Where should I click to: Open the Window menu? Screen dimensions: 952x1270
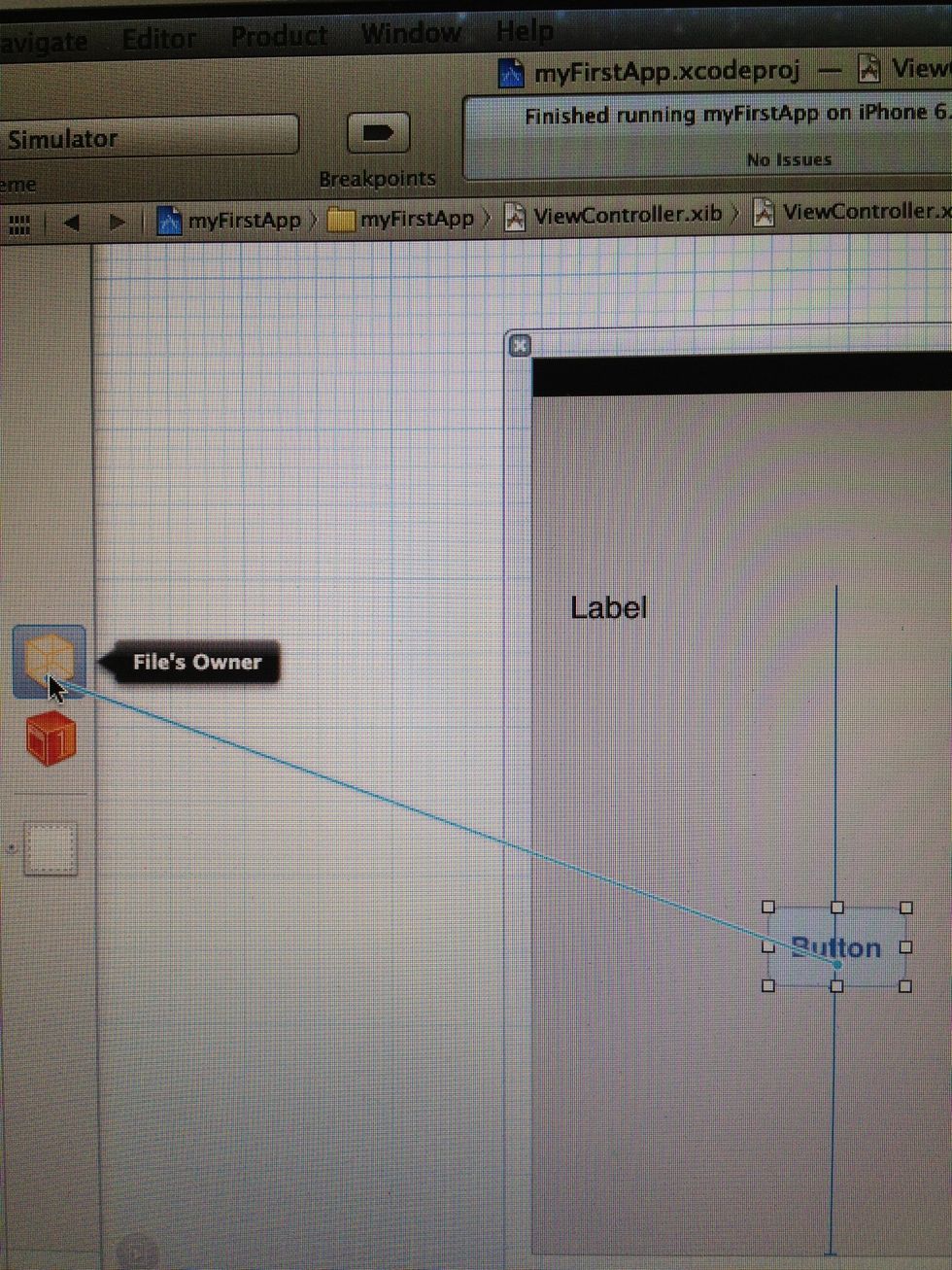tap(411, 32)
